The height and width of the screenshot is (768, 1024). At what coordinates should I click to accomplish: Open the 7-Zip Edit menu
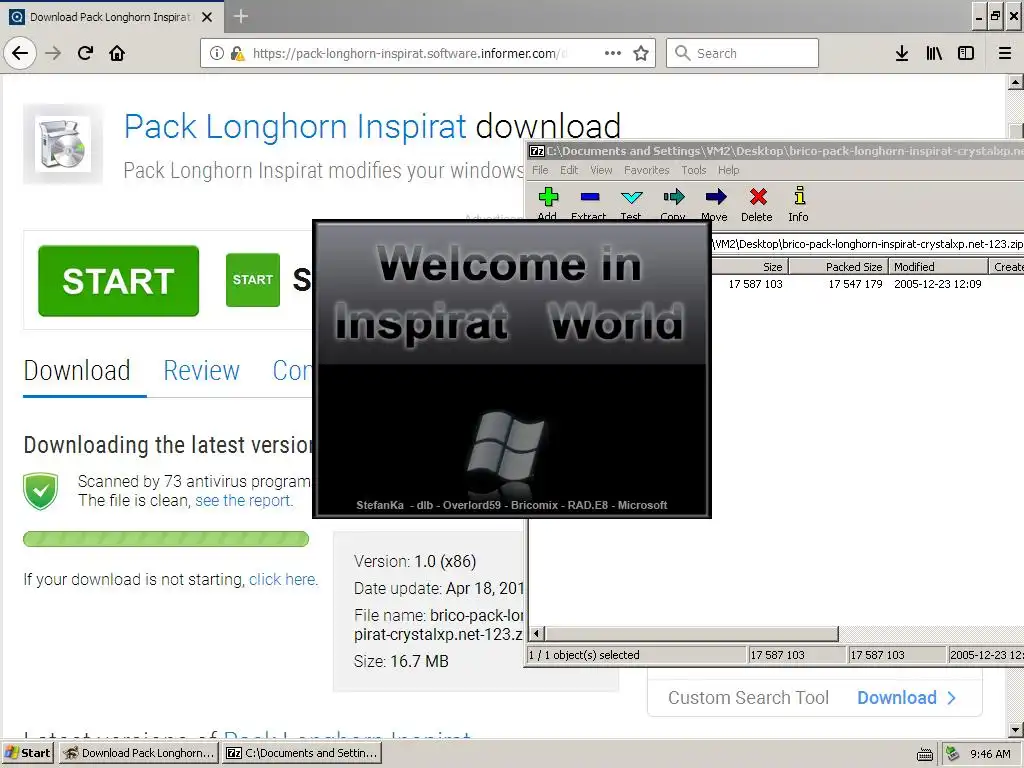point(569,170)
